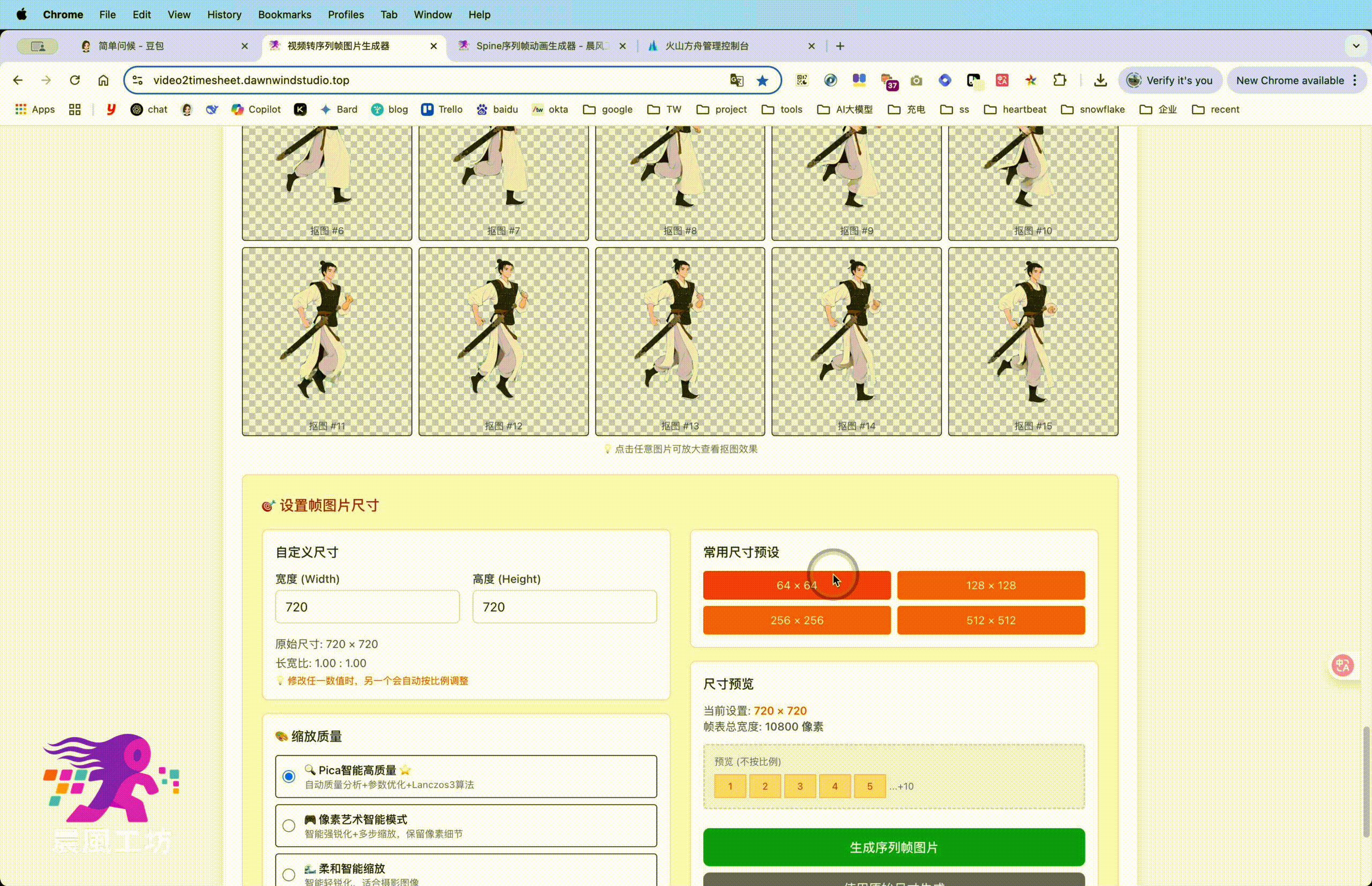Expand the TW bookmarks folder
1372x886 pixels.
coord(664,109)
